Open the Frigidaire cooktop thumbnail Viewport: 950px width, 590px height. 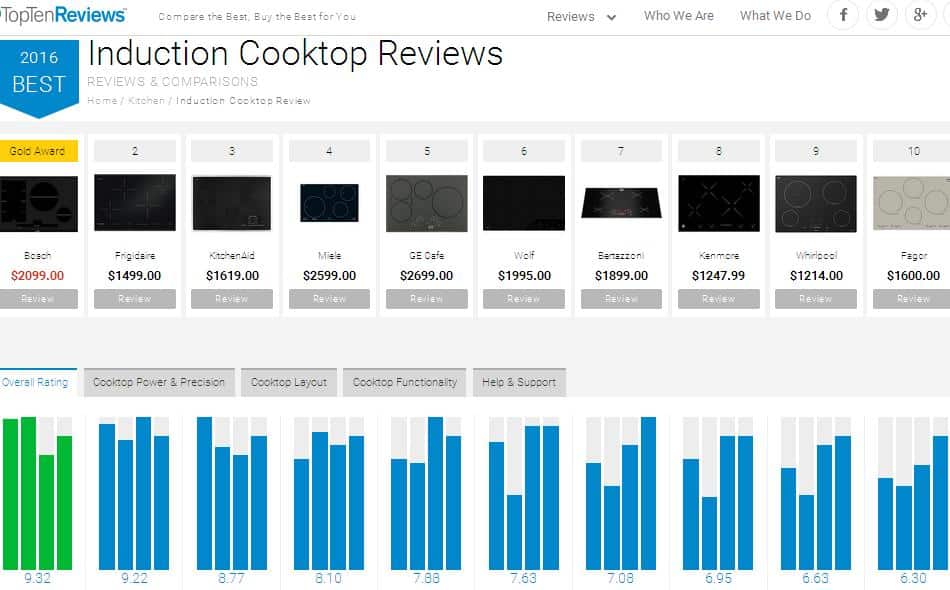[135, 203]
